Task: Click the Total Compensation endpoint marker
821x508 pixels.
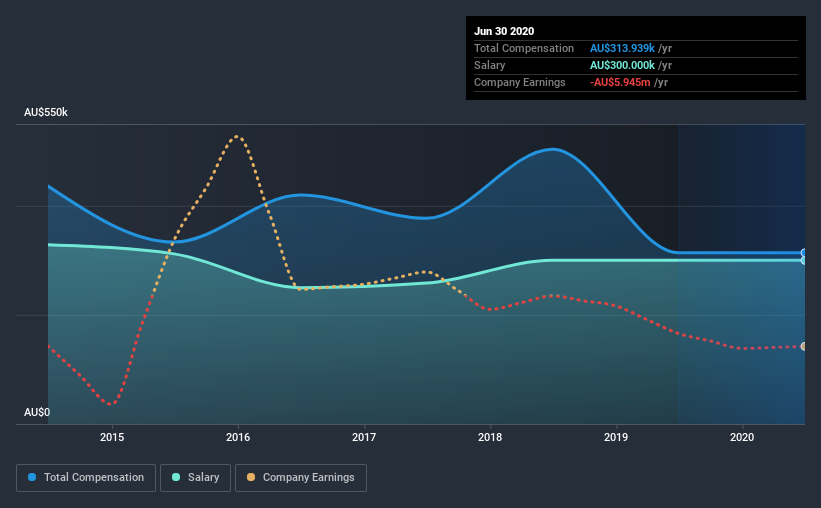Action: tap(804, 253)
